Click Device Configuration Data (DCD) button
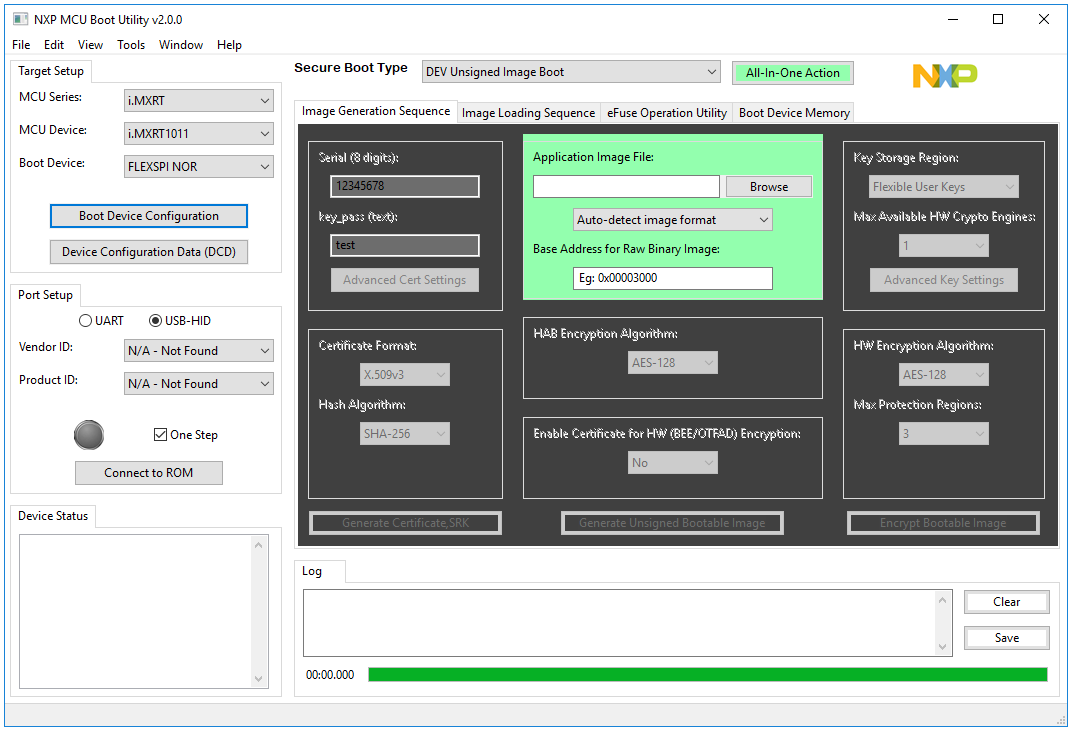The image size is (1072, 731). (x=148, y=252)
